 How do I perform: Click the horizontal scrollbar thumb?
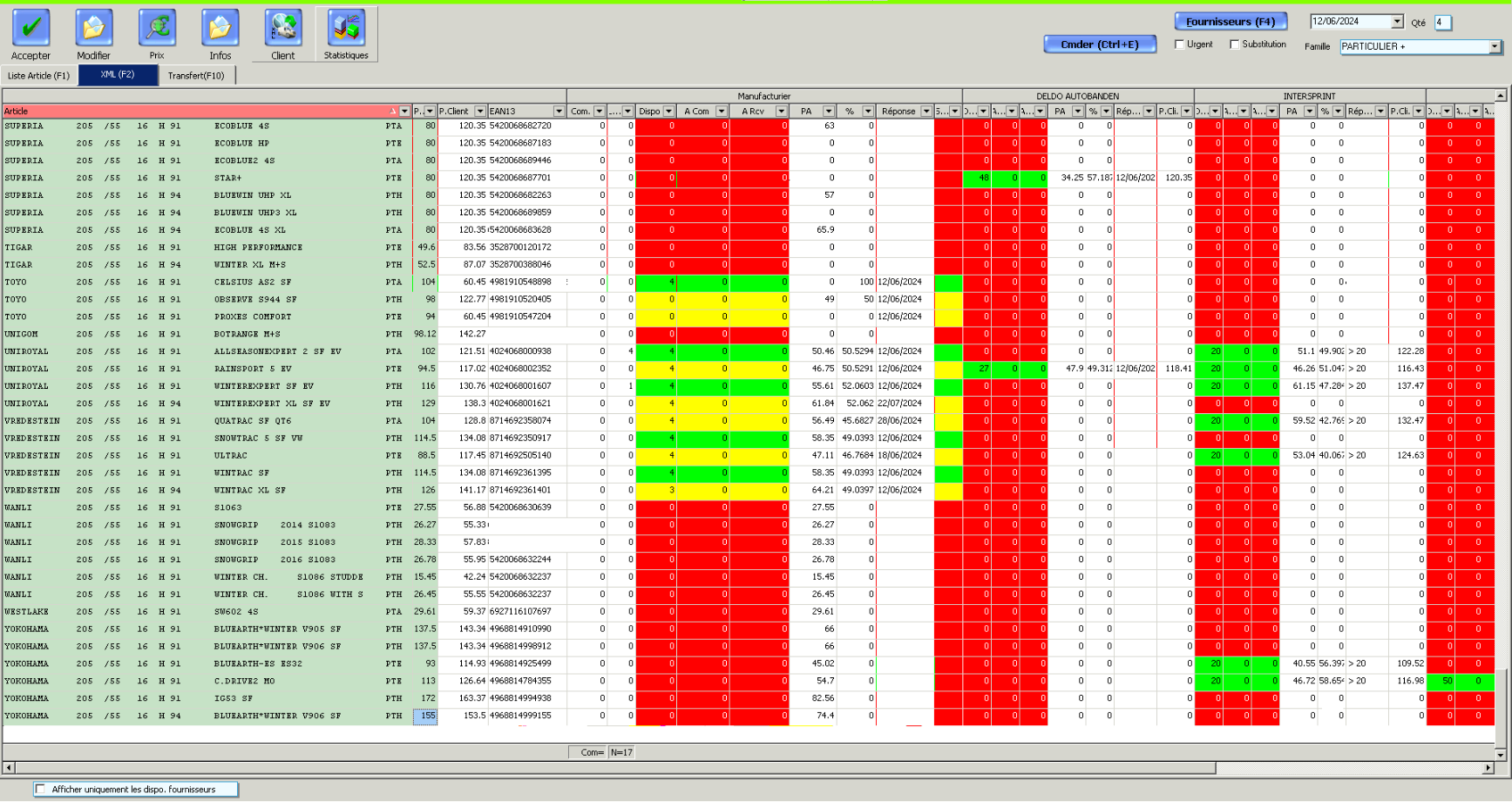615,768
